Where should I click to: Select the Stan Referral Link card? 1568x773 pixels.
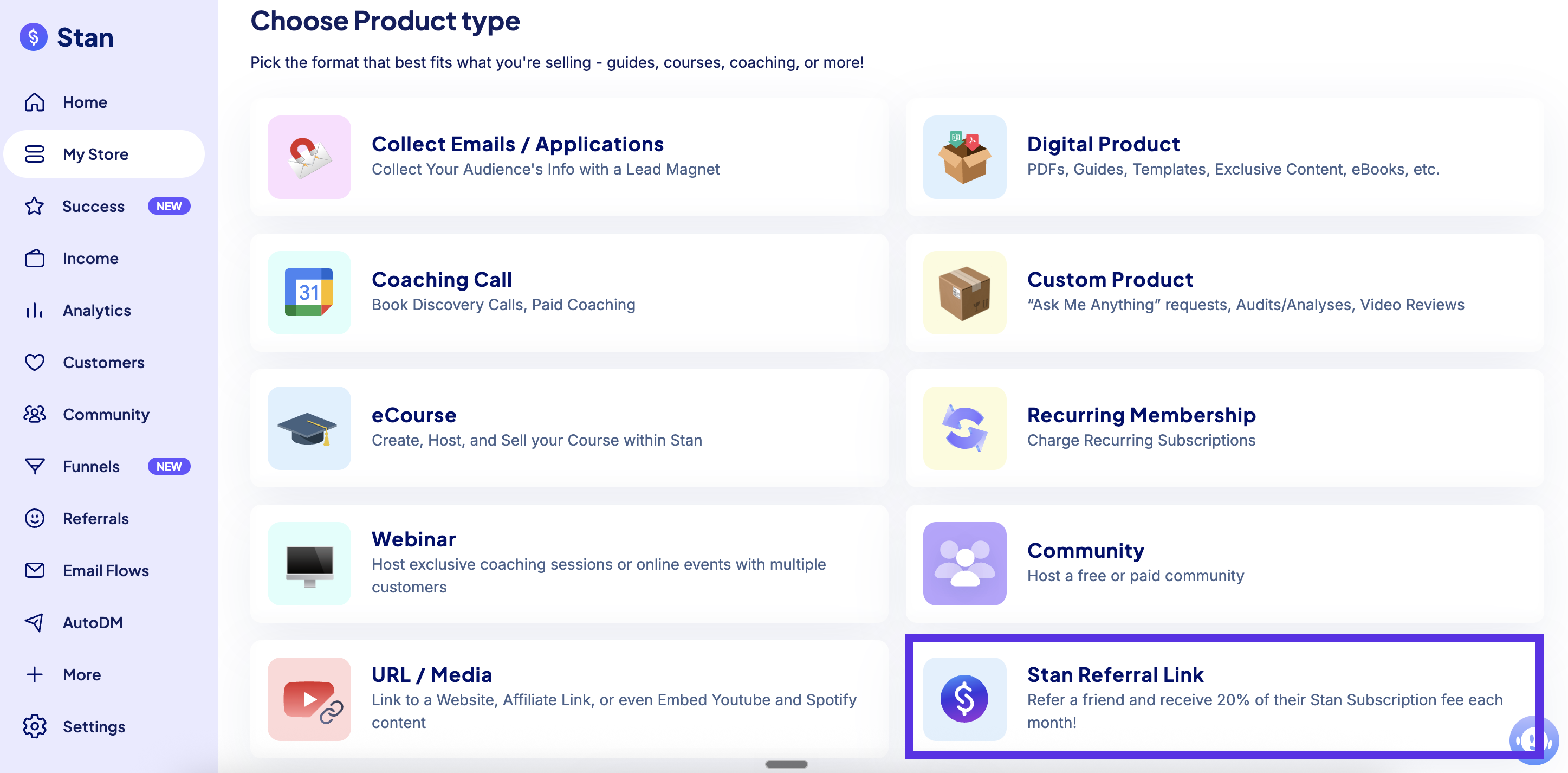(x=1224, y=698)
